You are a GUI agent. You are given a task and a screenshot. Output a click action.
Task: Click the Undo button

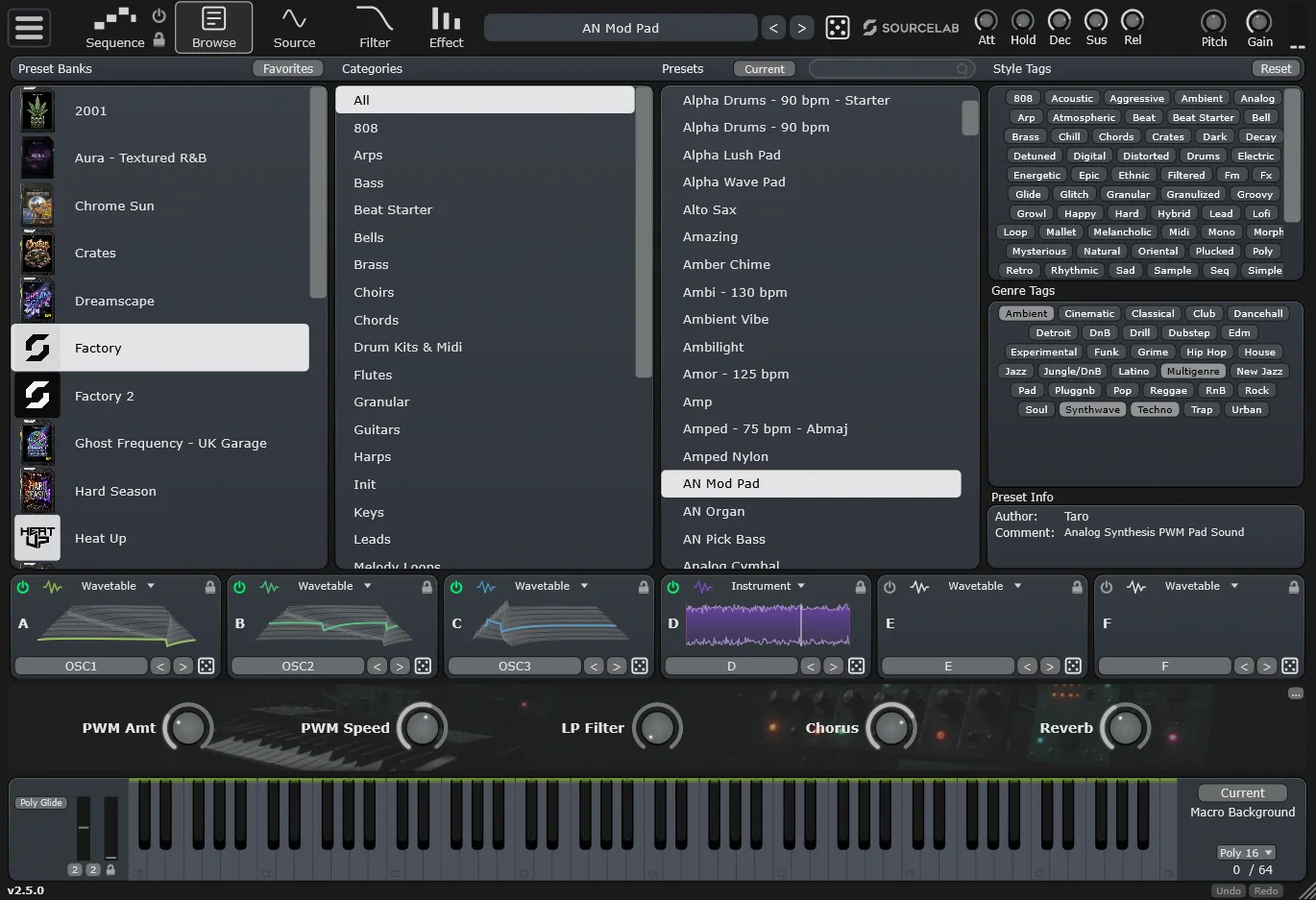[x=1229, y=890]
